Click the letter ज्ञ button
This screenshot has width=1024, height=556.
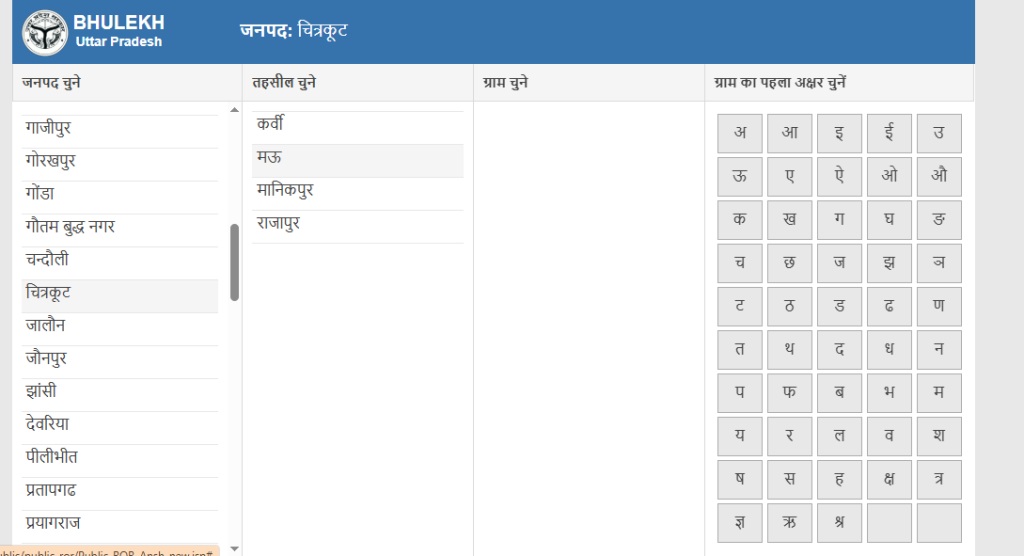[x=739, y=523]
